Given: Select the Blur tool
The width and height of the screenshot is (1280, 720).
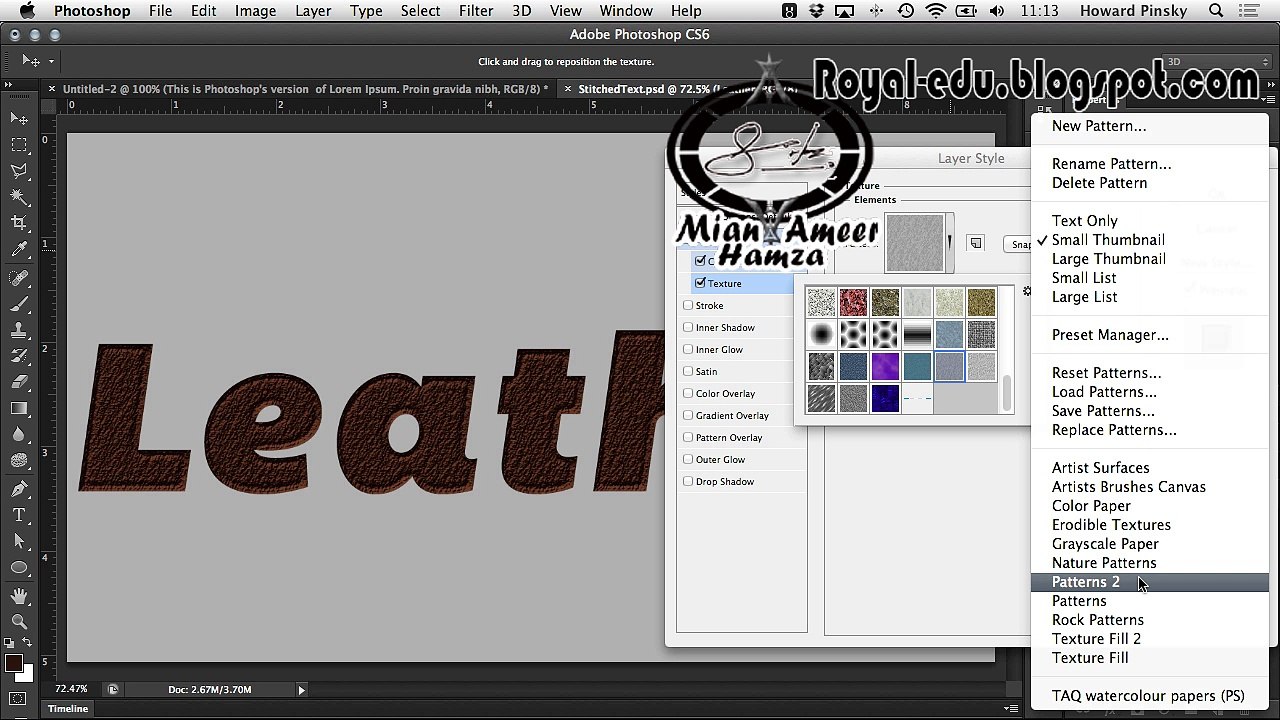Looking at the screenshot, I should tap(19, 435).
